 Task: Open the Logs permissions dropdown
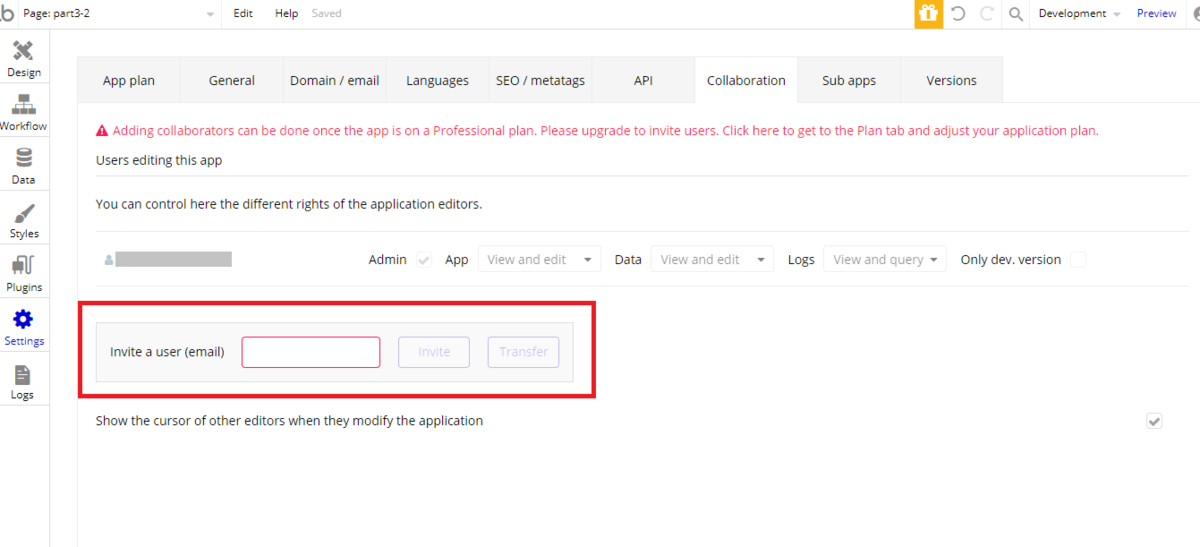point(885,260)
